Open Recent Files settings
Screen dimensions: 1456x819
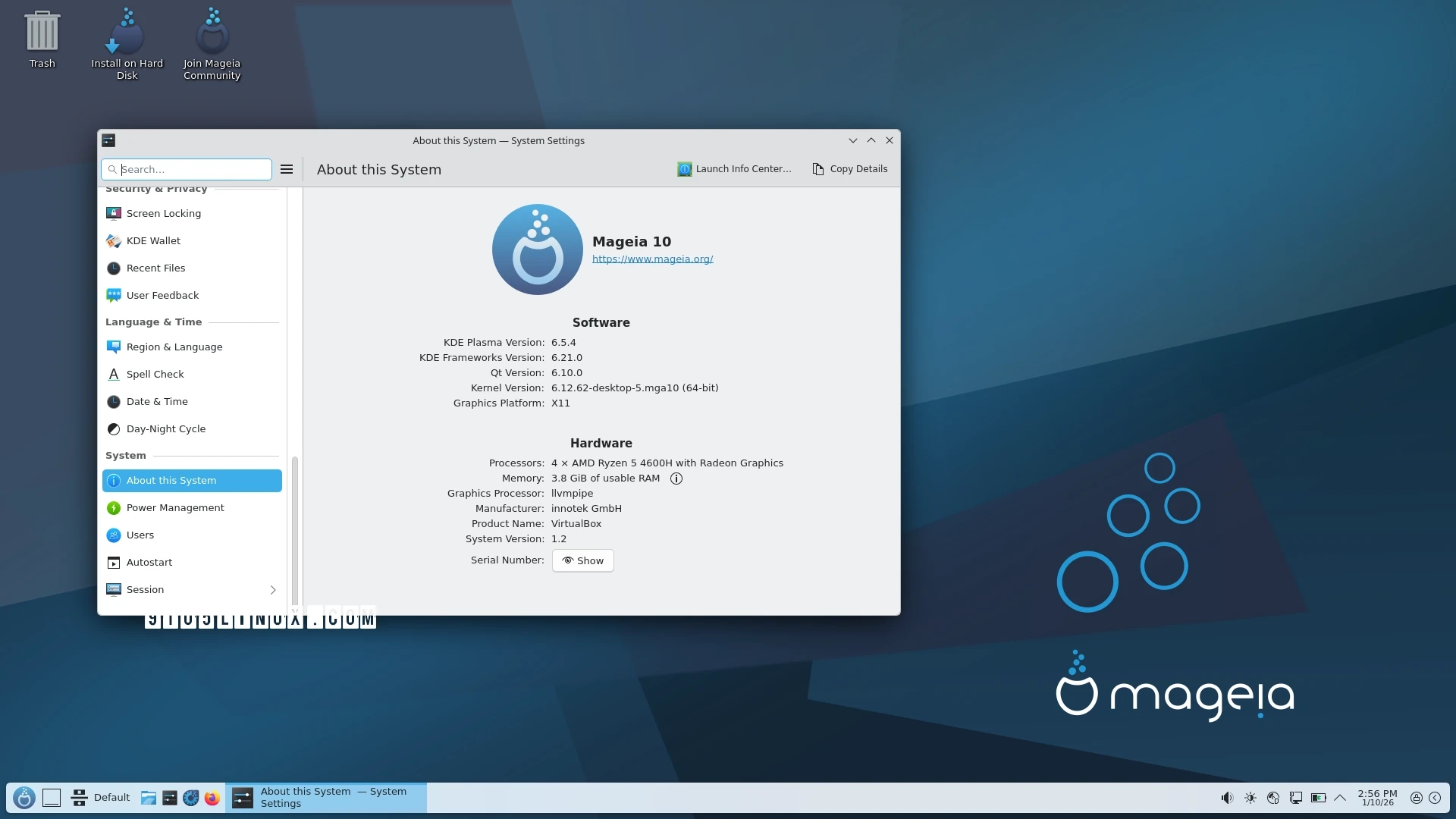coord(155,268)
